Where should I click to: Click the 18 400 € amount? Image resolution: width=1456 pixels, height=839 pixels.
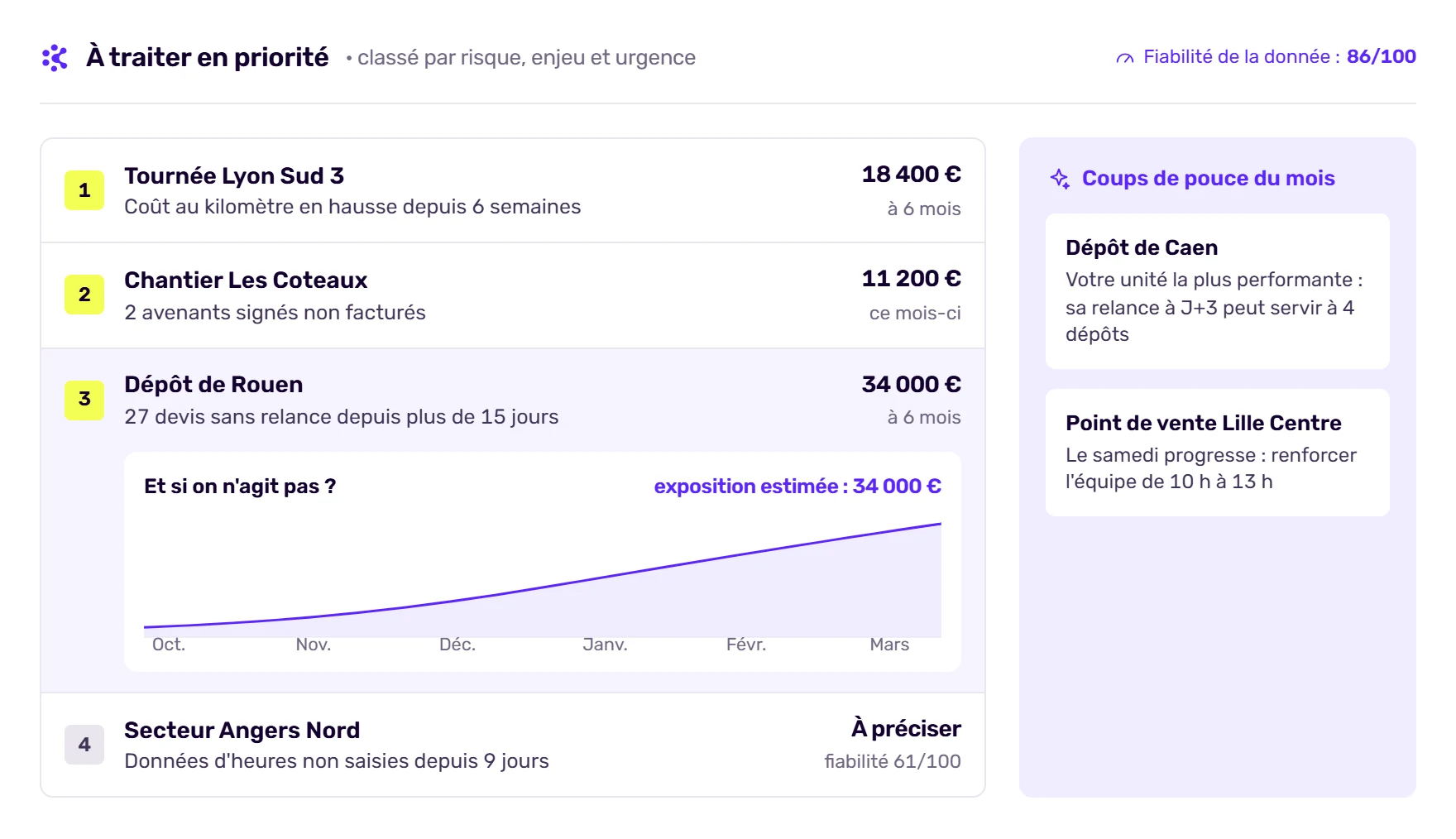[x=911, y=175]
